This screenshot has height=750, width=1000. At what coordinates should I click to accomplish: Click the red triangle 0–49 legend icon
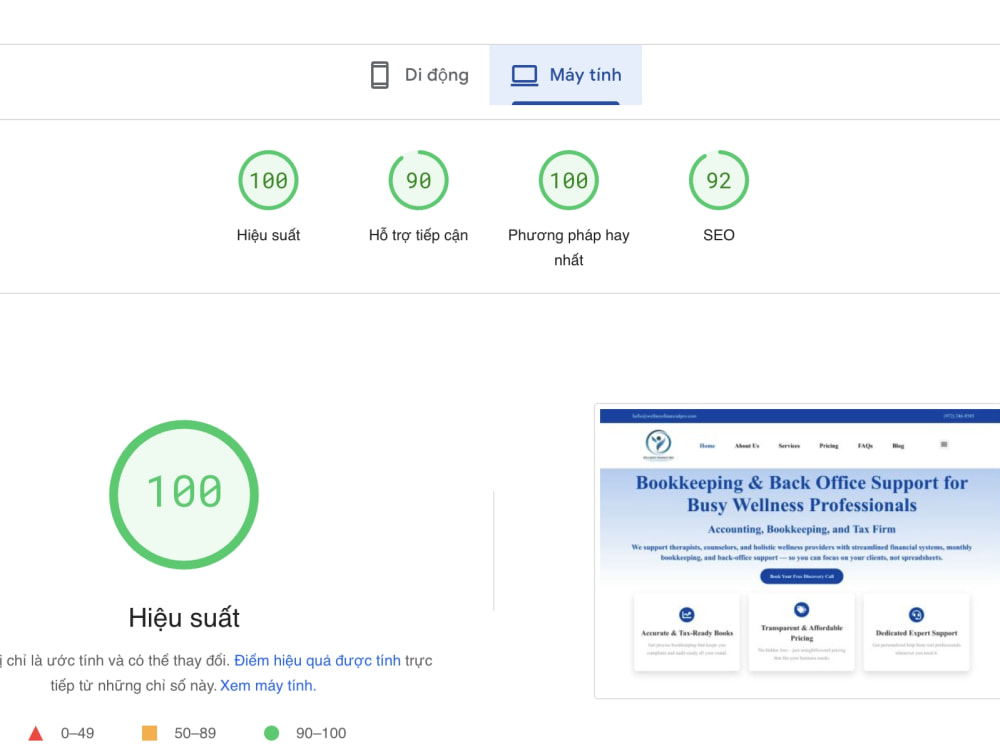(x=36, y=733)
